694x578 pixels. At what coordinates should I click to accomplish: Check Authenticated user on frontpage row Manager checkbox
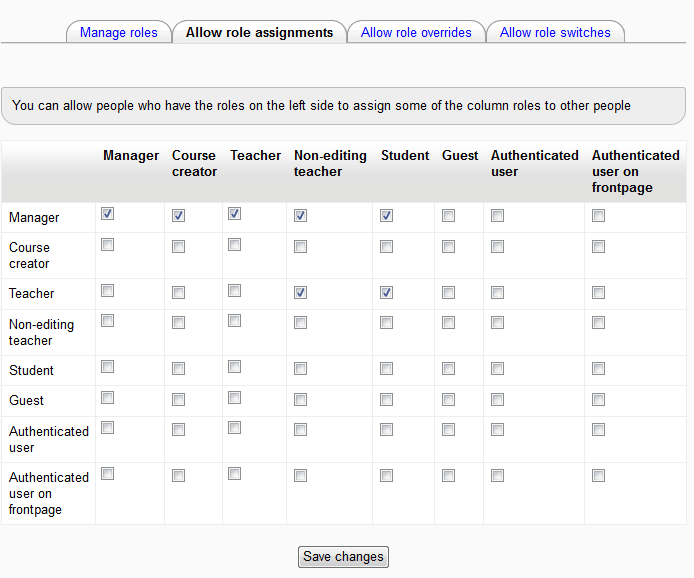[x=108, y=474]
